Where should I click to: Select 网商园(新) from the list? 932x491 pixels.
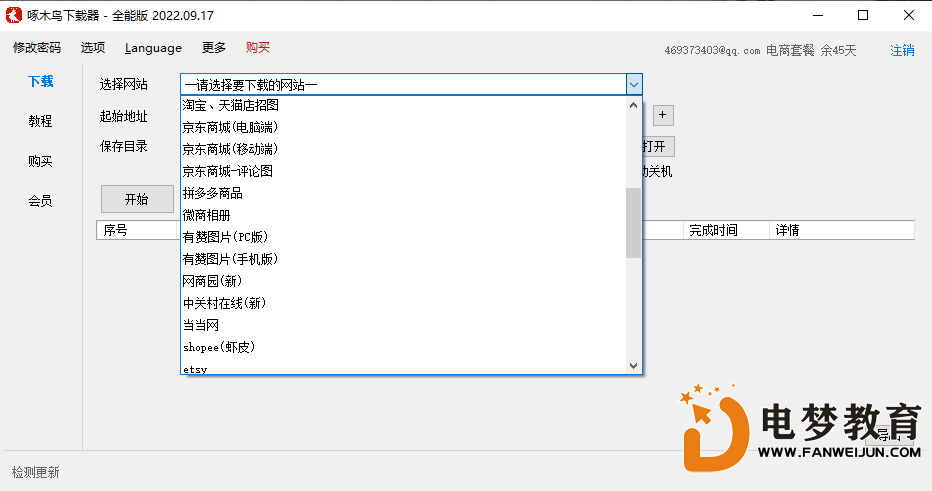[x=403, y=281]
